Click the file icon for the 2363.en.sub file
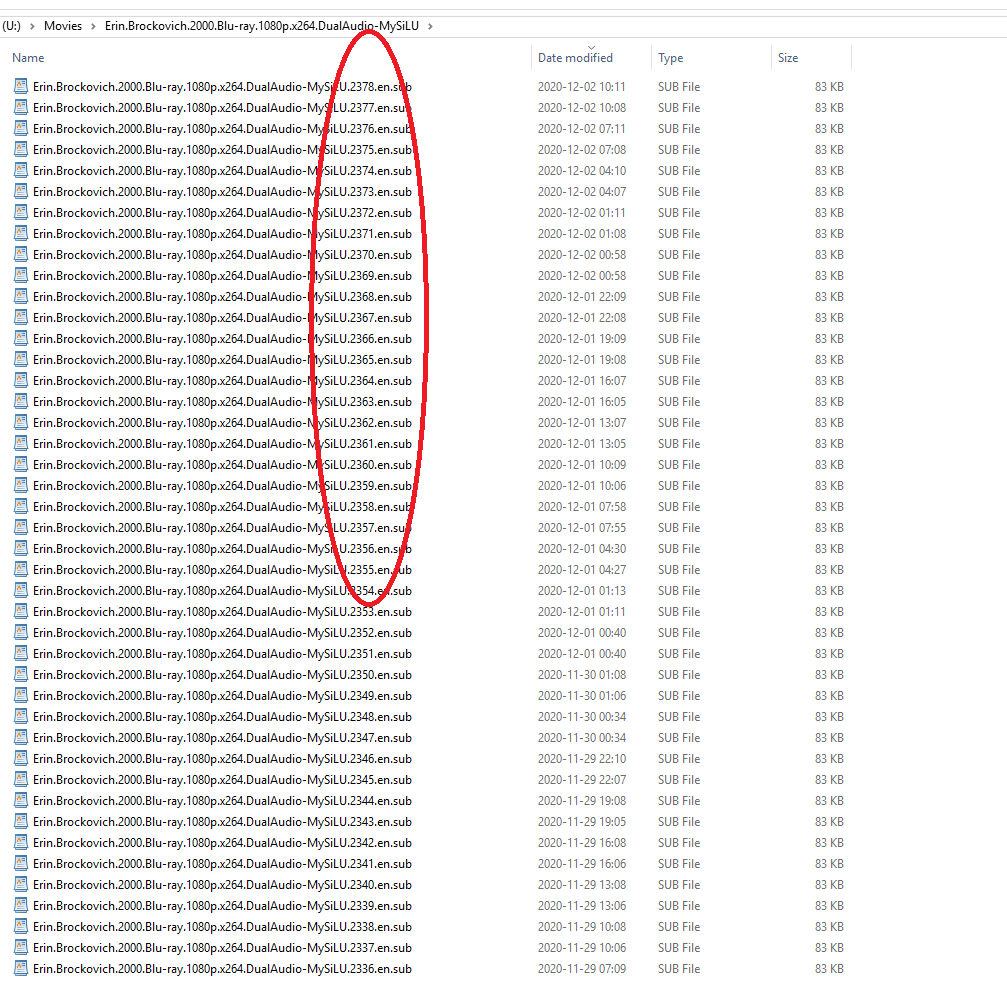The height and width of the screenshot is (995, 1007). click(21, 401)
